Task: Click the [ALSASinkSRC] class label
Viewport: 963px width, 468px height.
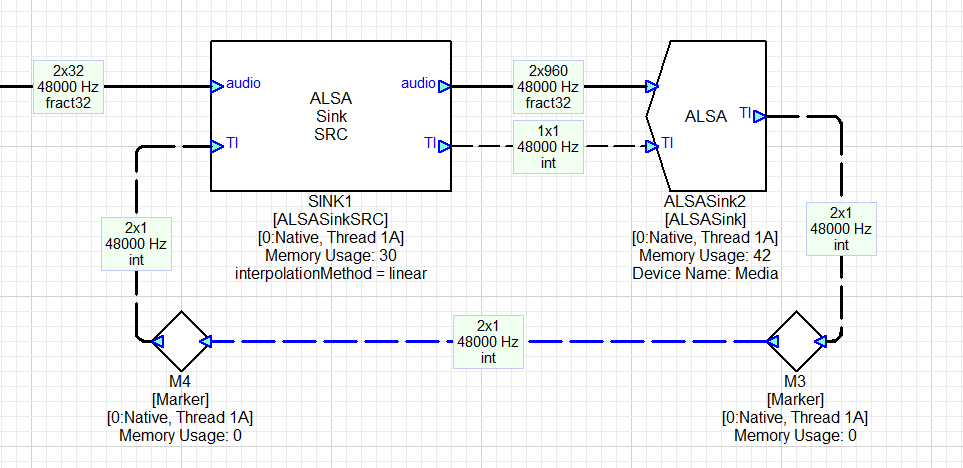Action: coord(330,219)
